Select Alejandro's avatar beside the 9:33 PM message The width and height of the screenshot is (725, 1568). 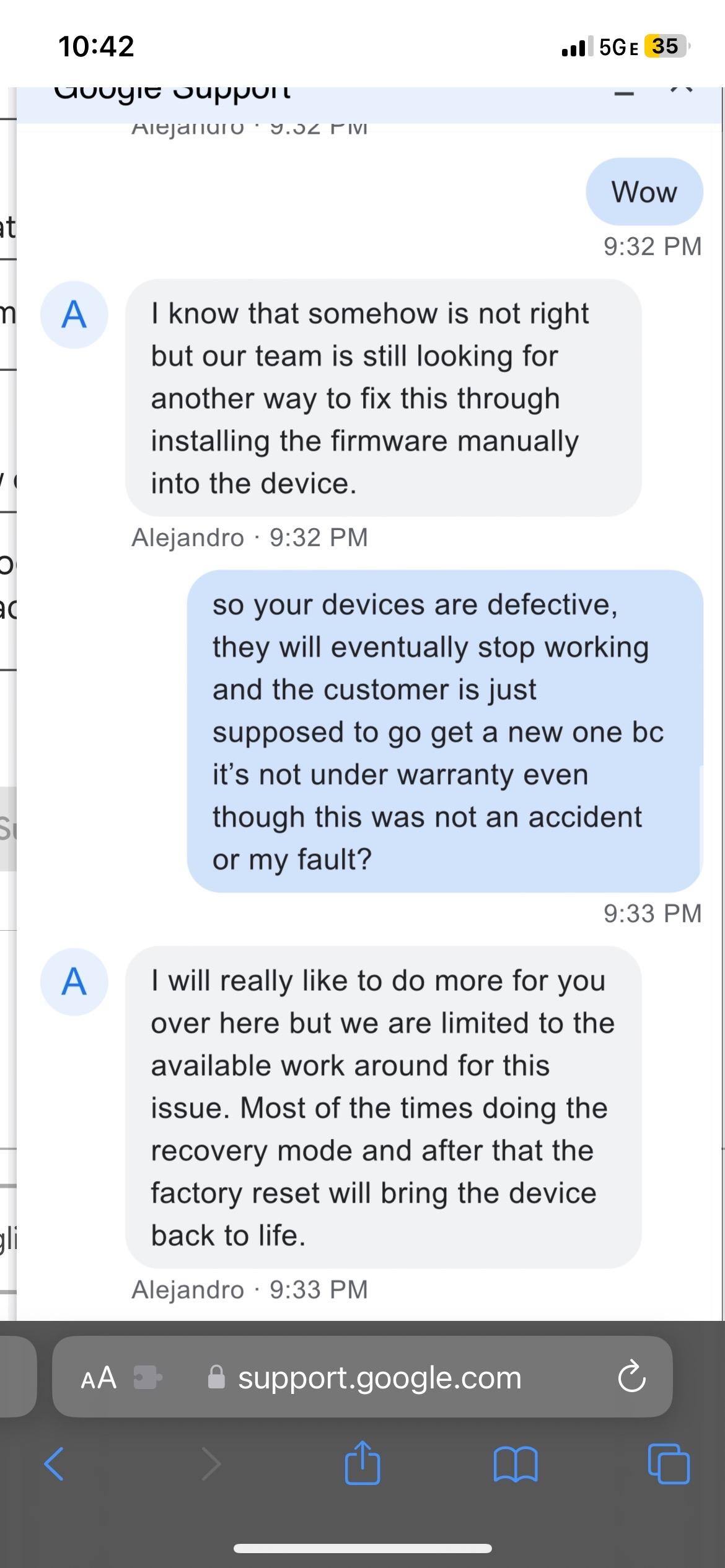74,983
